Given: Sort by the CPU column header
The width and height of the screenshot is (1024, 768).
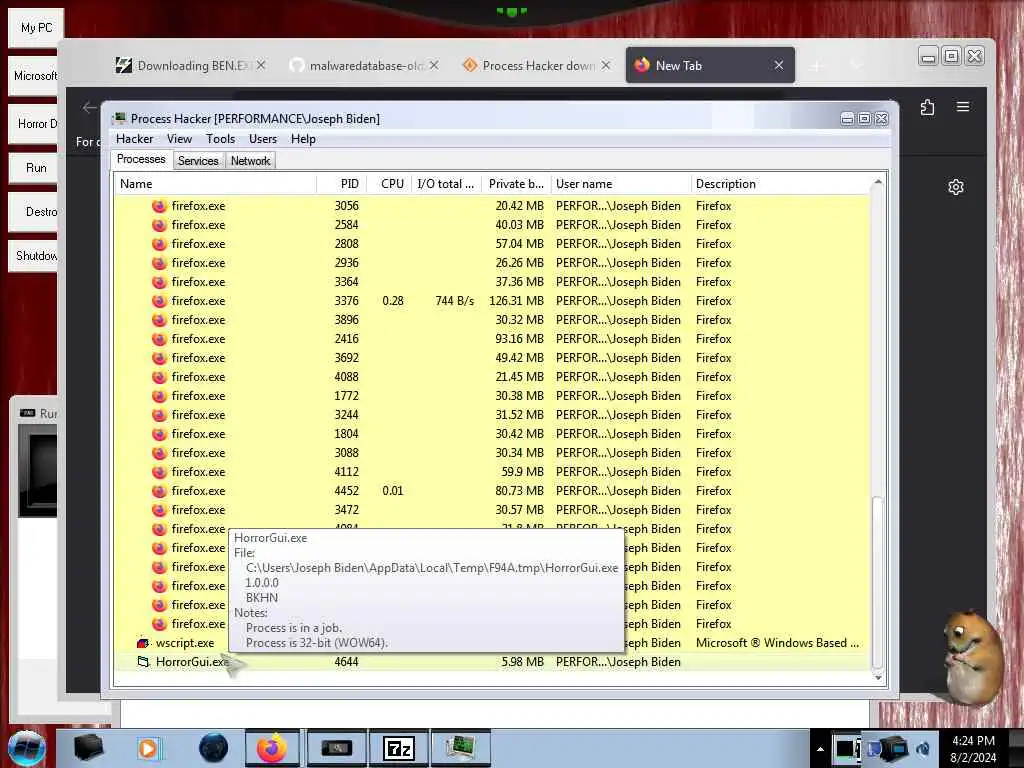Looking at the screenshot, I should (x=391, y=184).
